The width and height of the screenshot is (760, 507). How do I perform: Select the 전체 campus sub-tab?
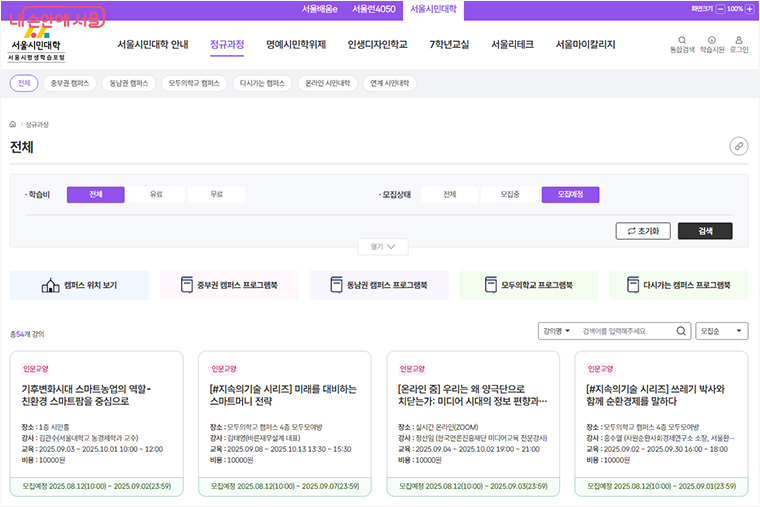coord(24,83)
